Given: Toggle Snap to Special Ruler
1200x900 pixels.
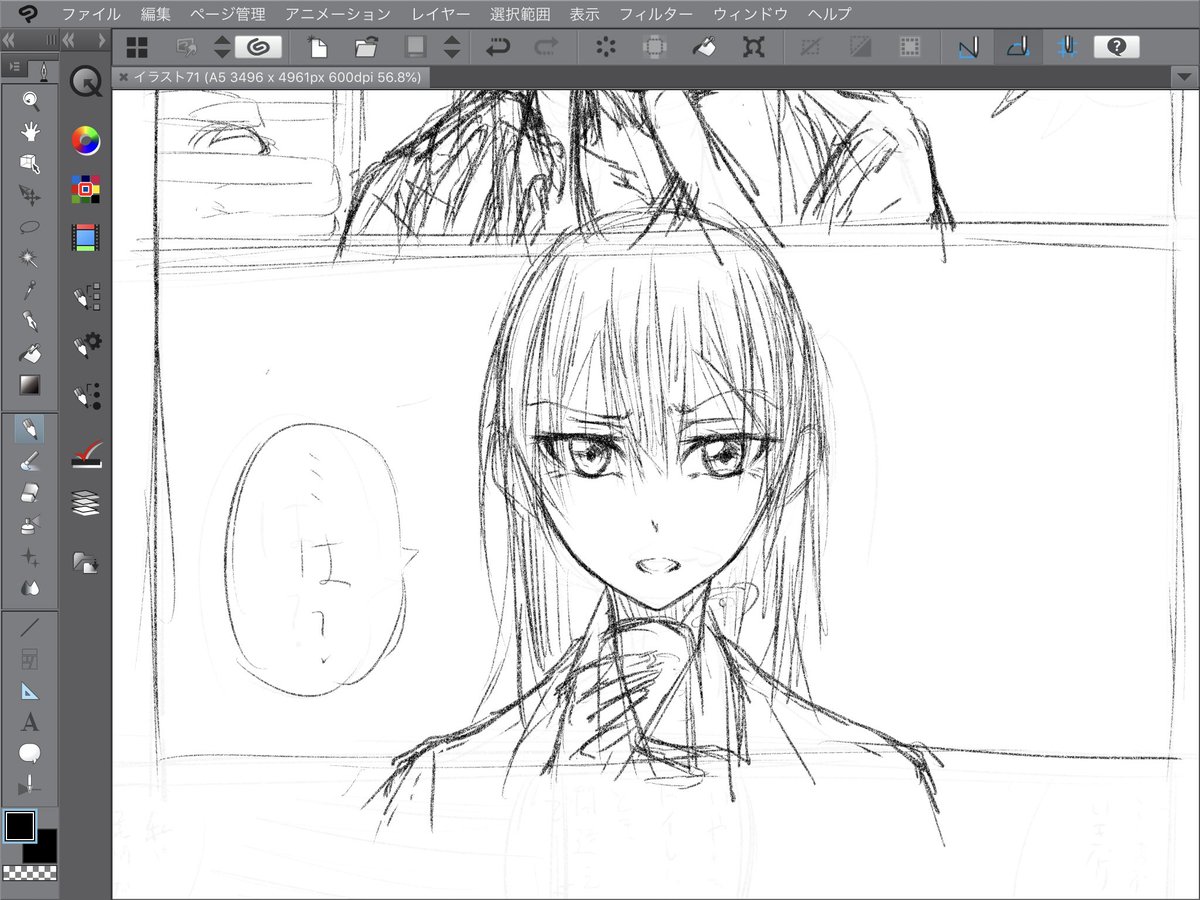Looking at the screenshot, I should click(x=1018, y=47).
